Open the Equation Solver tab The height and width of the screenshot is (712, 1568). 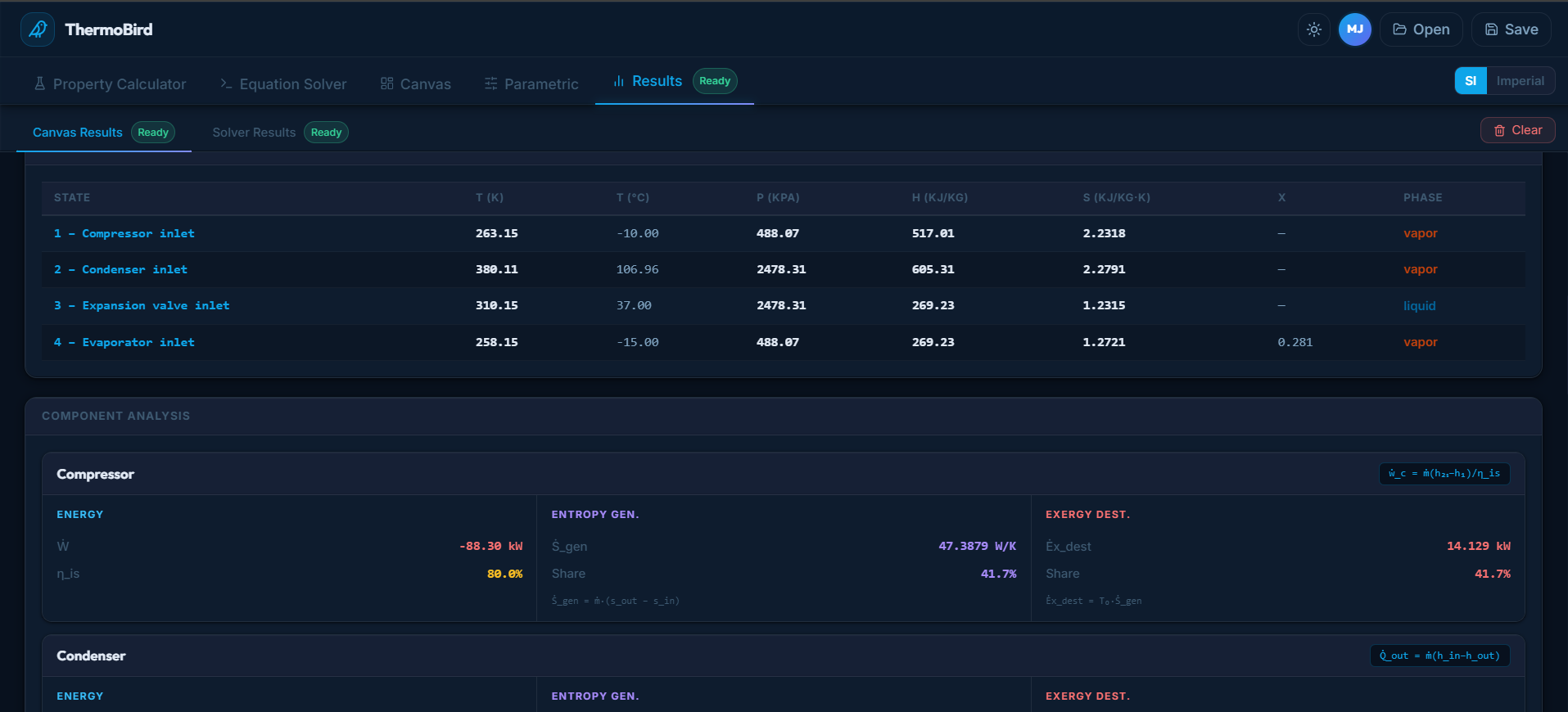(283, 83)
